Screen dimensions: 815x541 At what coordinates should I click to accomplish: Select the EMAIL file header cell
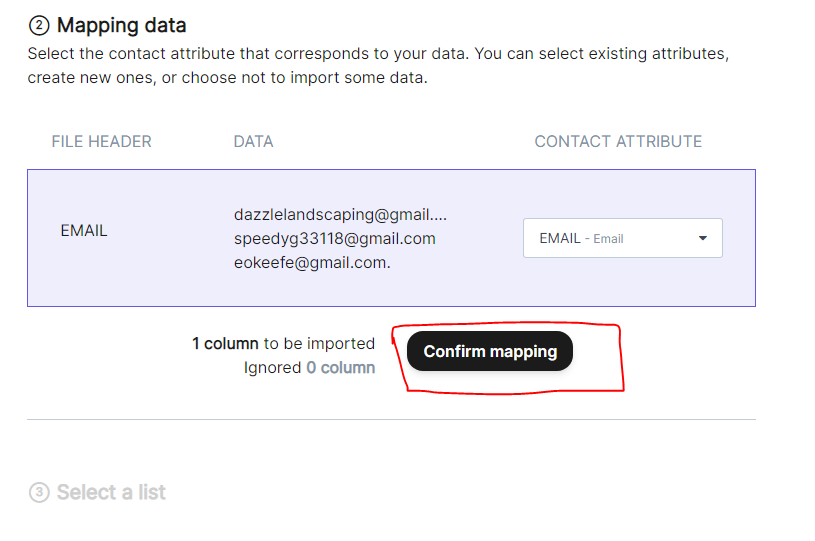(84, 231)
